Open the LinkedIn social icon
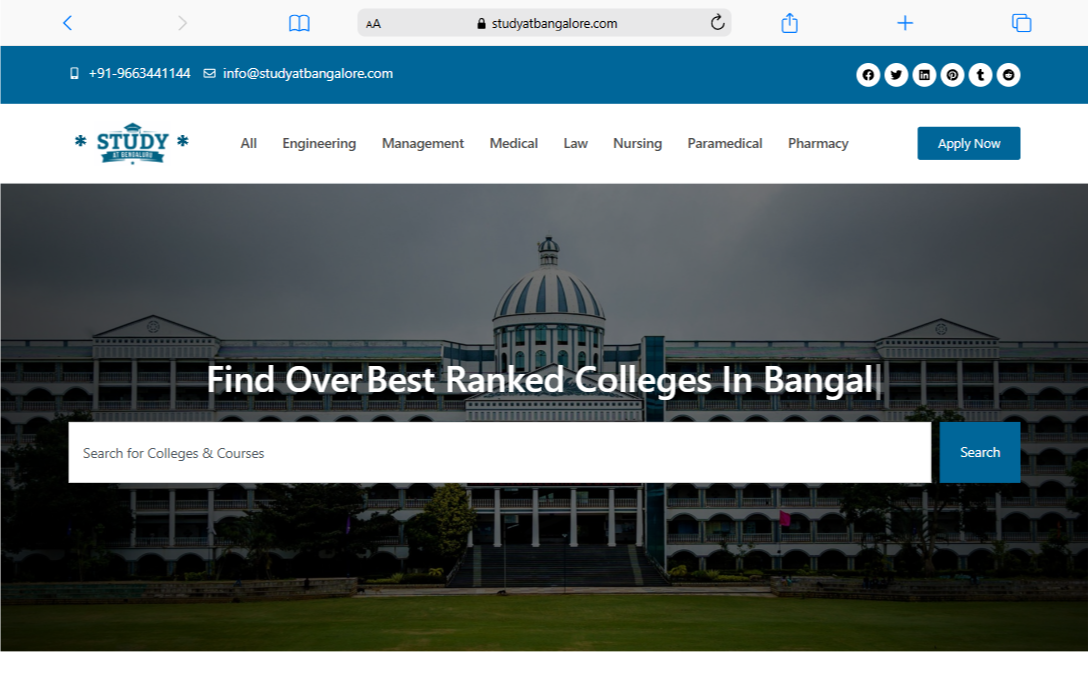This screenshot has width=1088, height=680. pyautogui.click(x=924, y=75)
